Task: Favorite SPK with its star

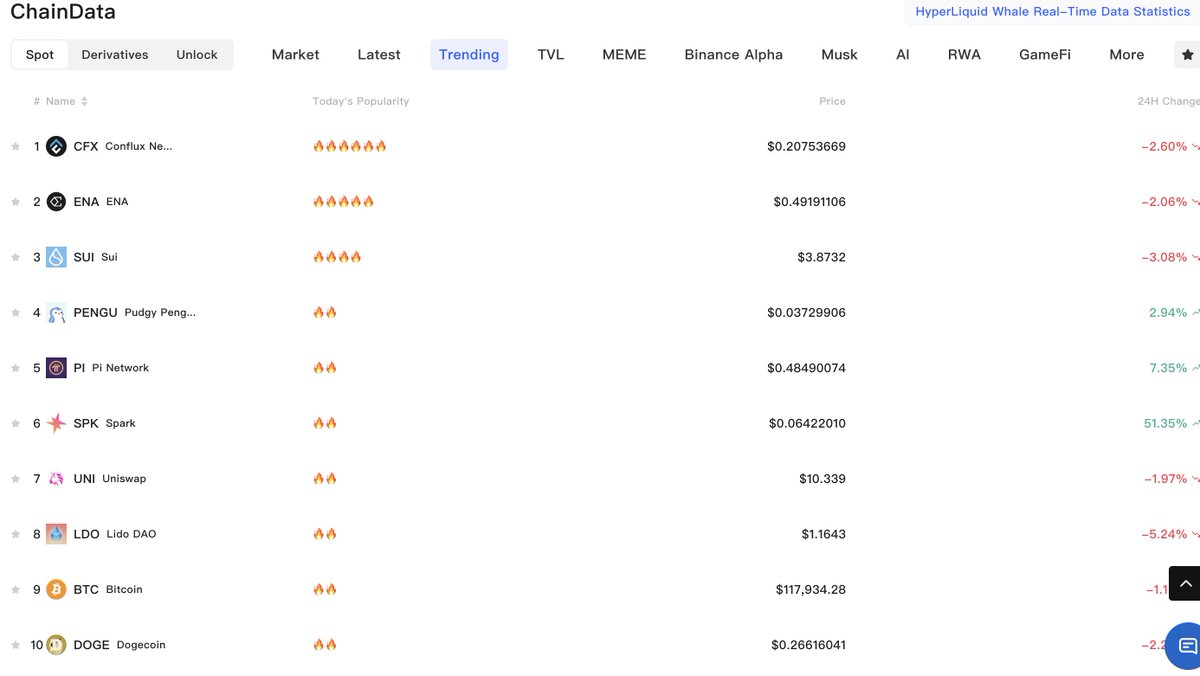Action: click(15, 423)
